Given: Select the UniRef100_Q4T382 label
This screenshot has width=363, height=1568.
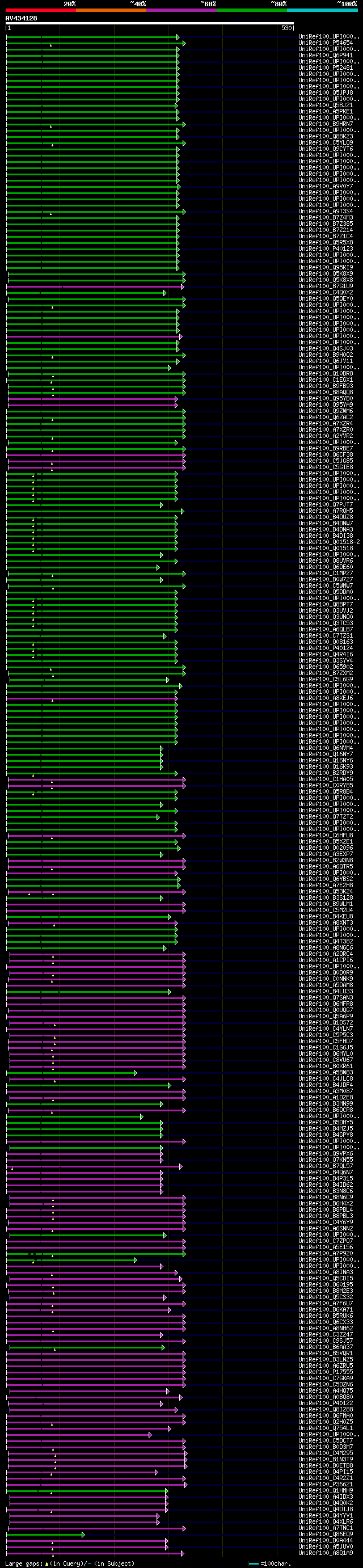Looking at the screenshot, I should pyautogui.click(x=326, y=942).
